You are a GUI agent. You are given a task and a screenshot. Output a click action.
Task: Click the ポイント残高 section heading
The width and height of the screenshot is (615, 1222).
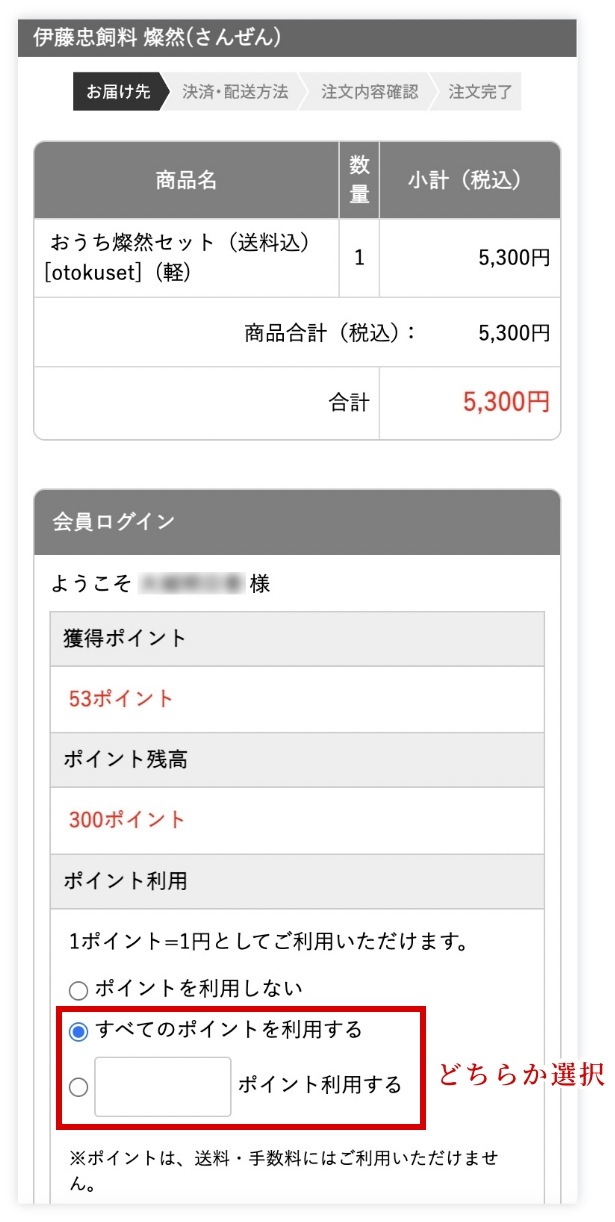coord(125,760)
